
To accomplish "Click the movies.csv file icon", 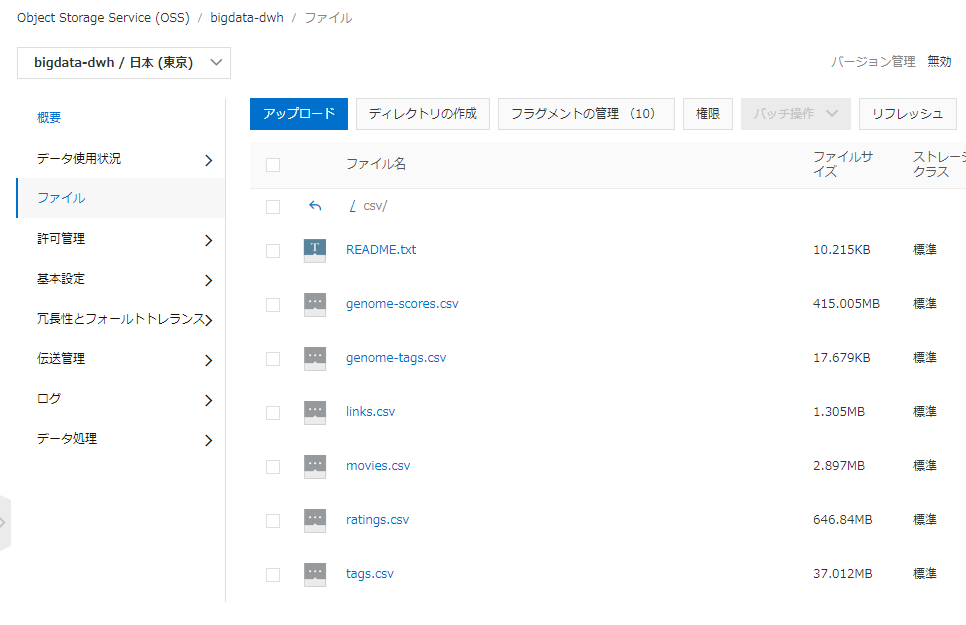I will click(315, 467).
